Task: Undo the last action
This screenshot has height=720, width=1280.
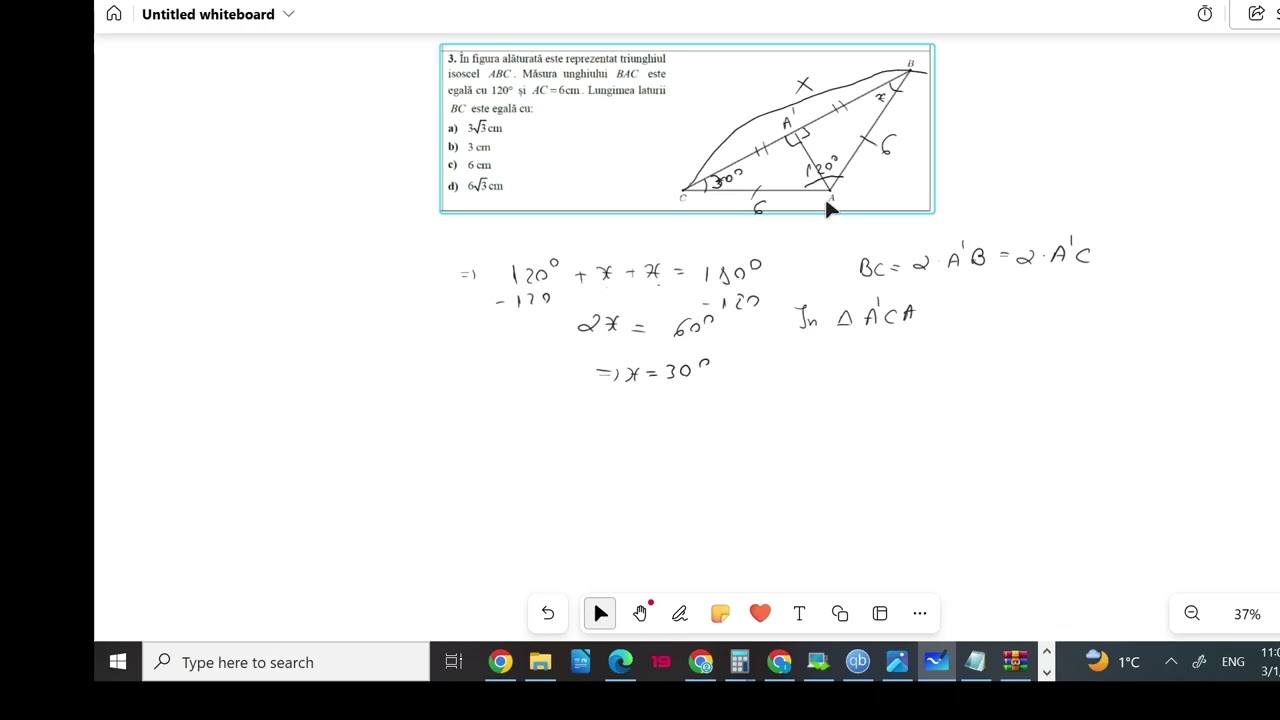Action: [x=548, y=614]
